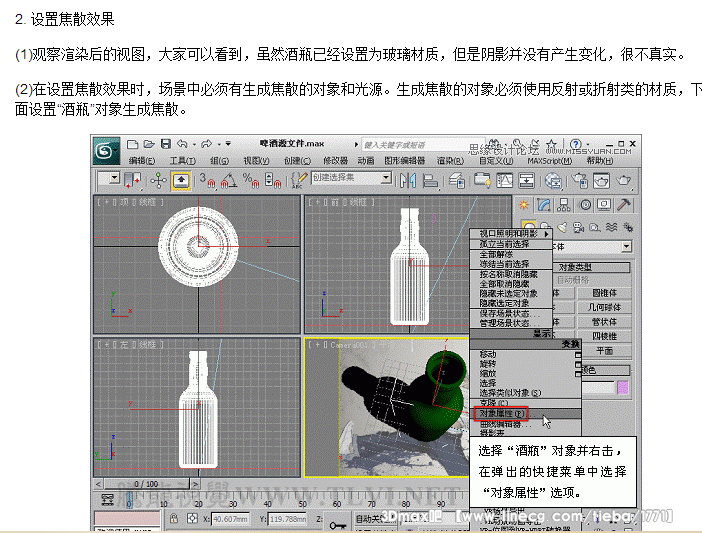Open the Curve Editor icon
The height and width of the screenshot is (533, 702).
coord(505,181)
